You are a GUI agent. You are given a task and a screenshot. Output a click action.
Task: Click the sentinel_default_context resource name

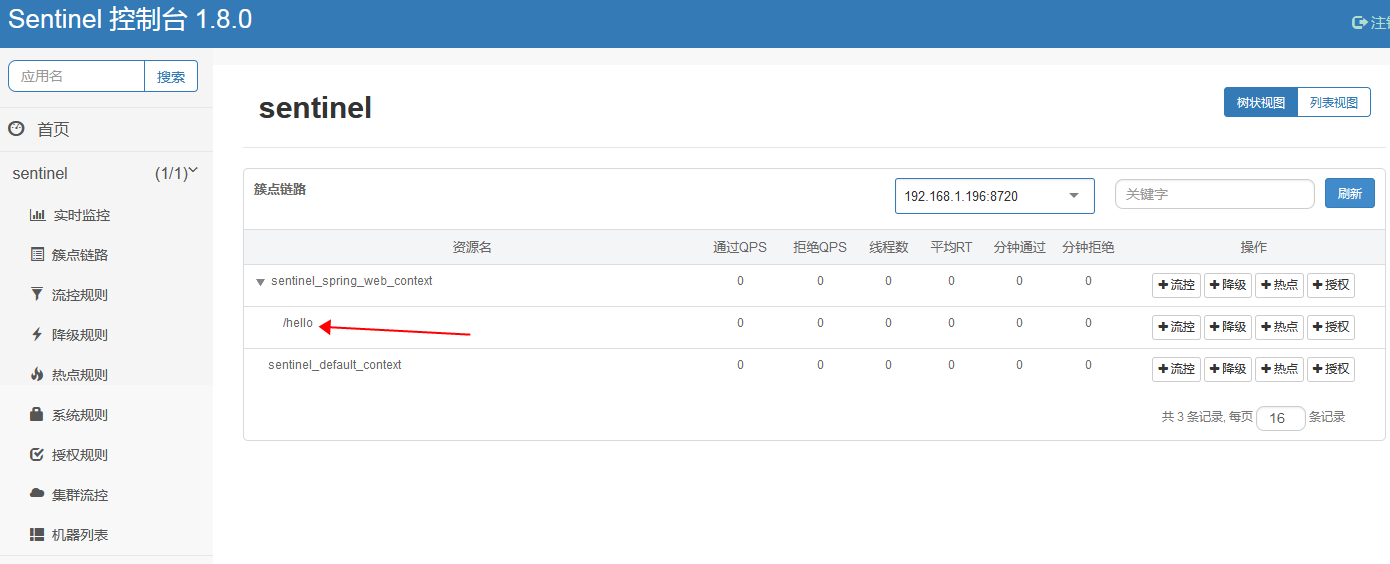pyautogui.click(x=335, y=365)
